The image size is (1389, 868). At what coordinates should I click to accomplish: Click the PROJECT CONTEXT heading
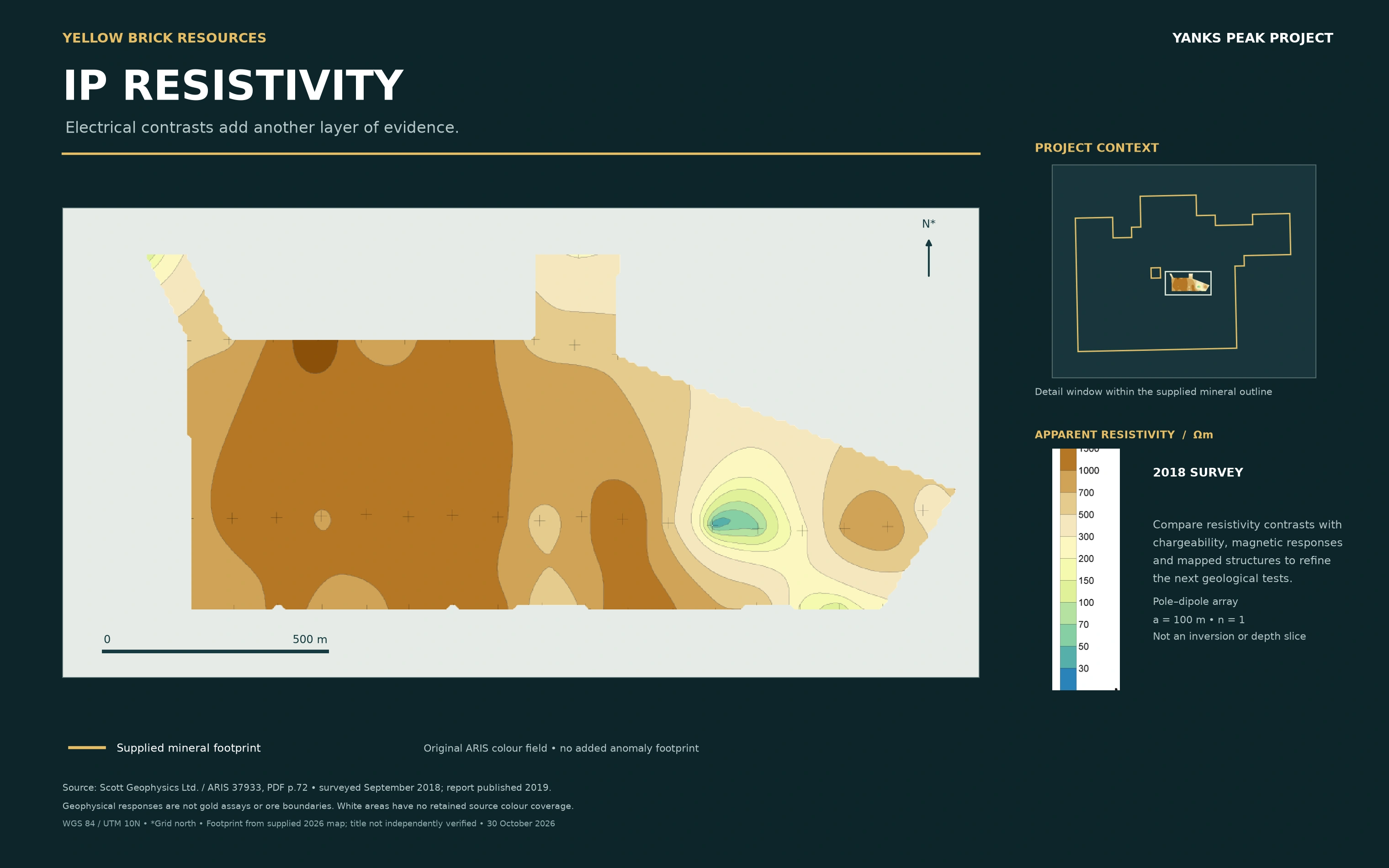click(1096, 148)
